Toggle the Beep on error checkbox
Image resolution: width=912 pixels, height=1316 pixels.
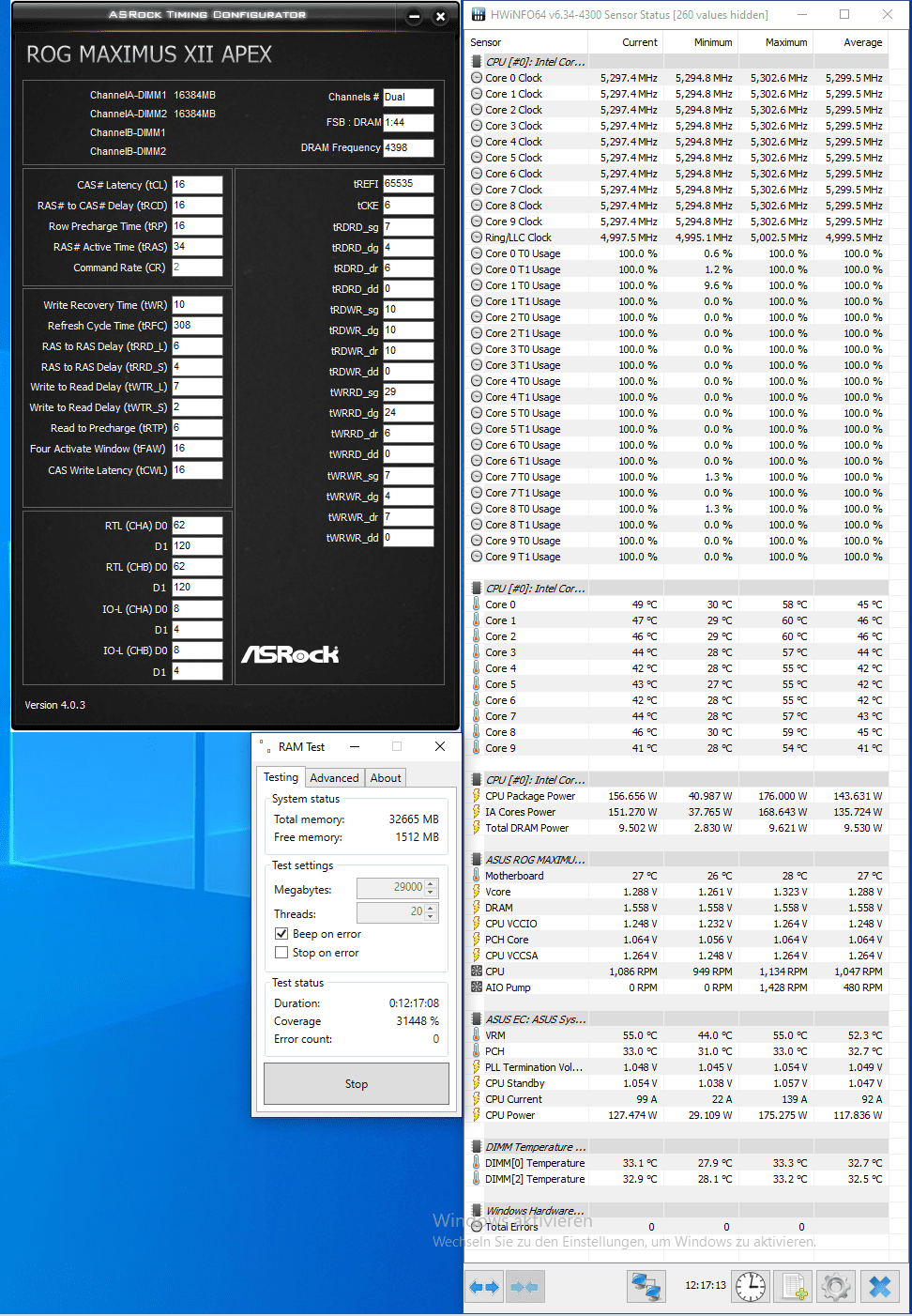tap(281, 934)
